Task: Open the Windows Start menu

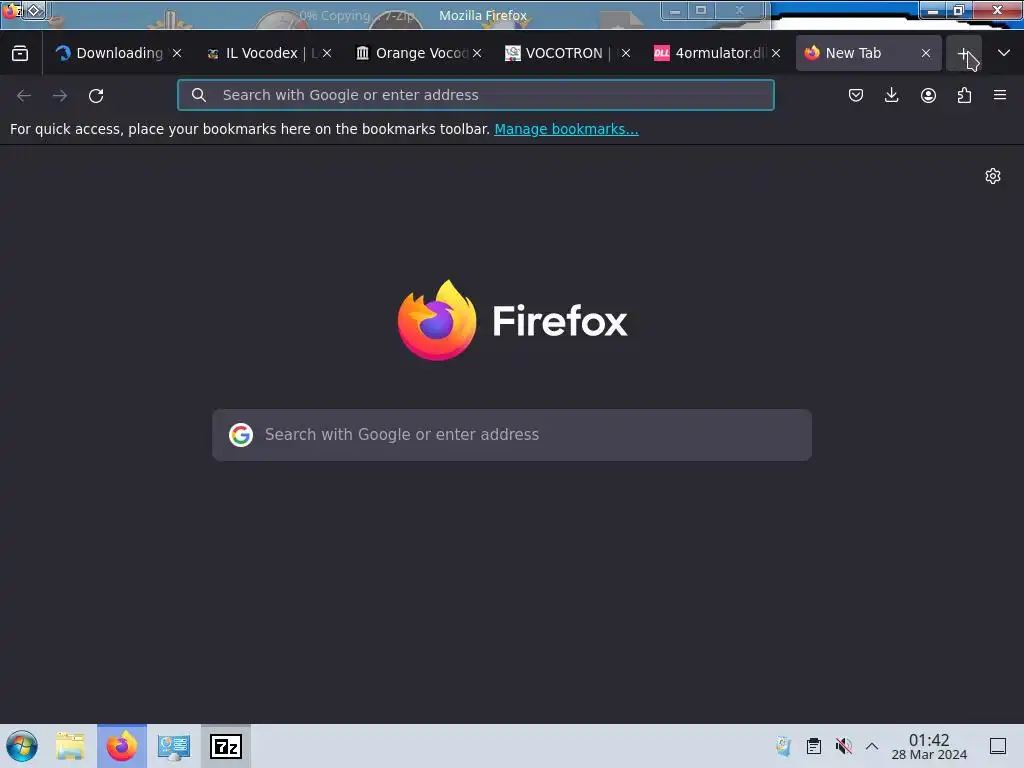Action: pyautogui.click(x=22, y=746)
